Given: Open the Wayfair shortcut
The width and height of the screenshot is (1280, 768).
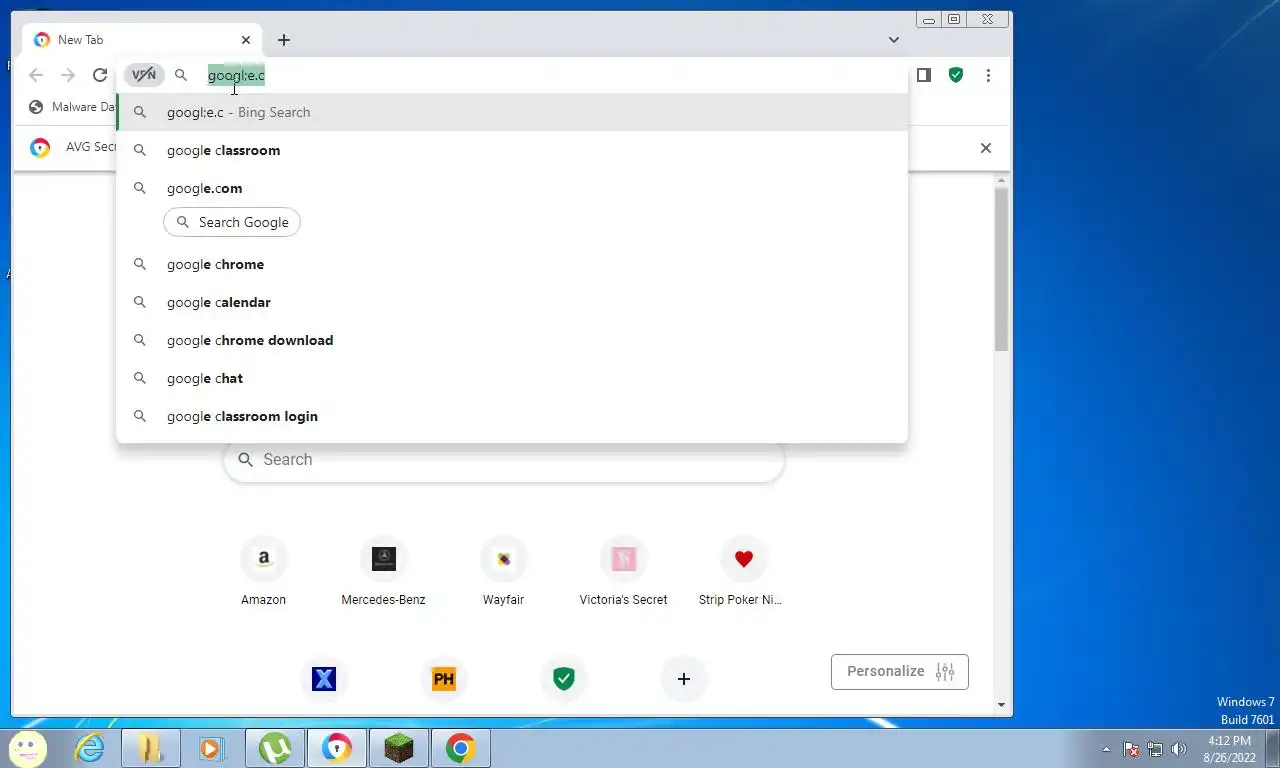Looking at the screenshot, I should tap(504, 572).
